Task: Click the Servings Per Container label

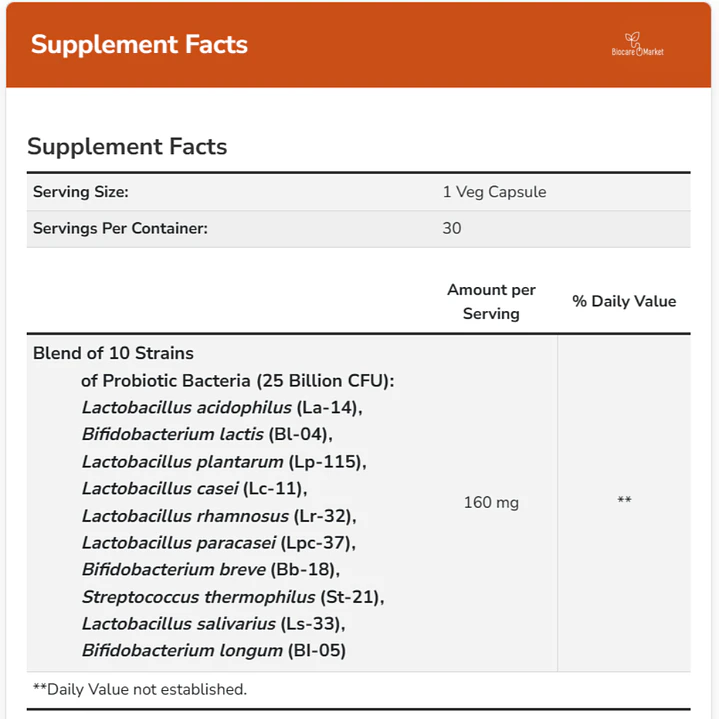Action: coord(120,228)
